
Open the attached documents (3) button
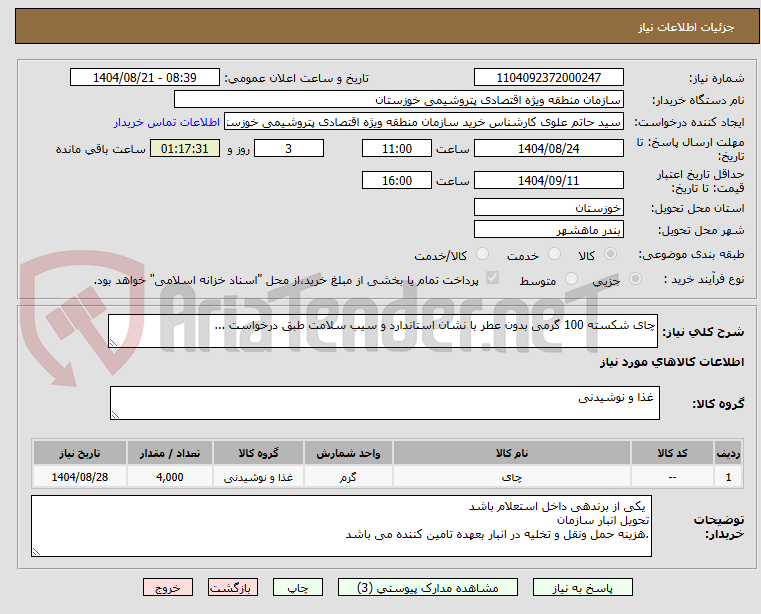(x=428, y=587)
